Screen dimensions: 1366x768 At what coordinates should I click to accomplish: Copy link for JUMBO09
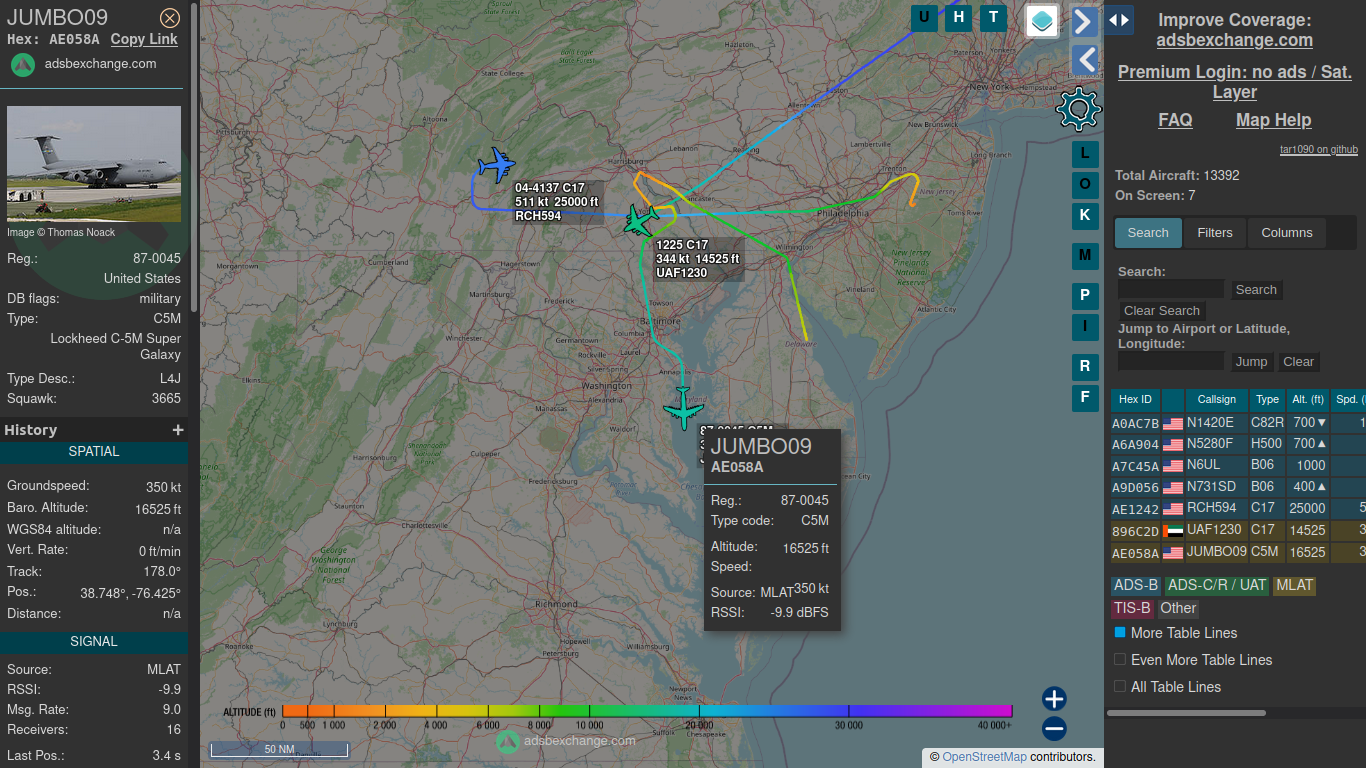click(x=144, y=39)
